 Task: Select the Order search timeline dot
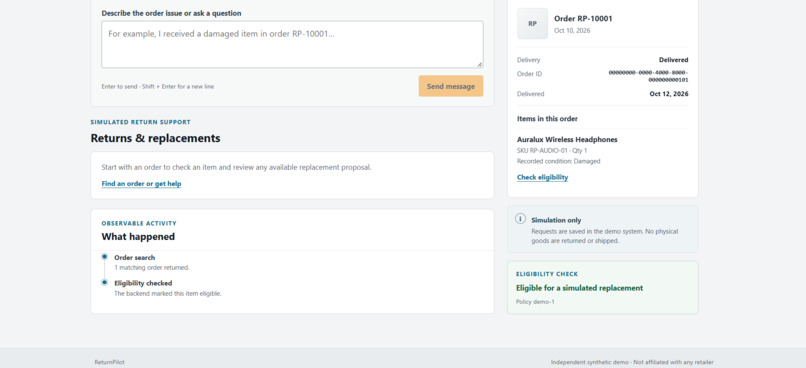(104, 256)
